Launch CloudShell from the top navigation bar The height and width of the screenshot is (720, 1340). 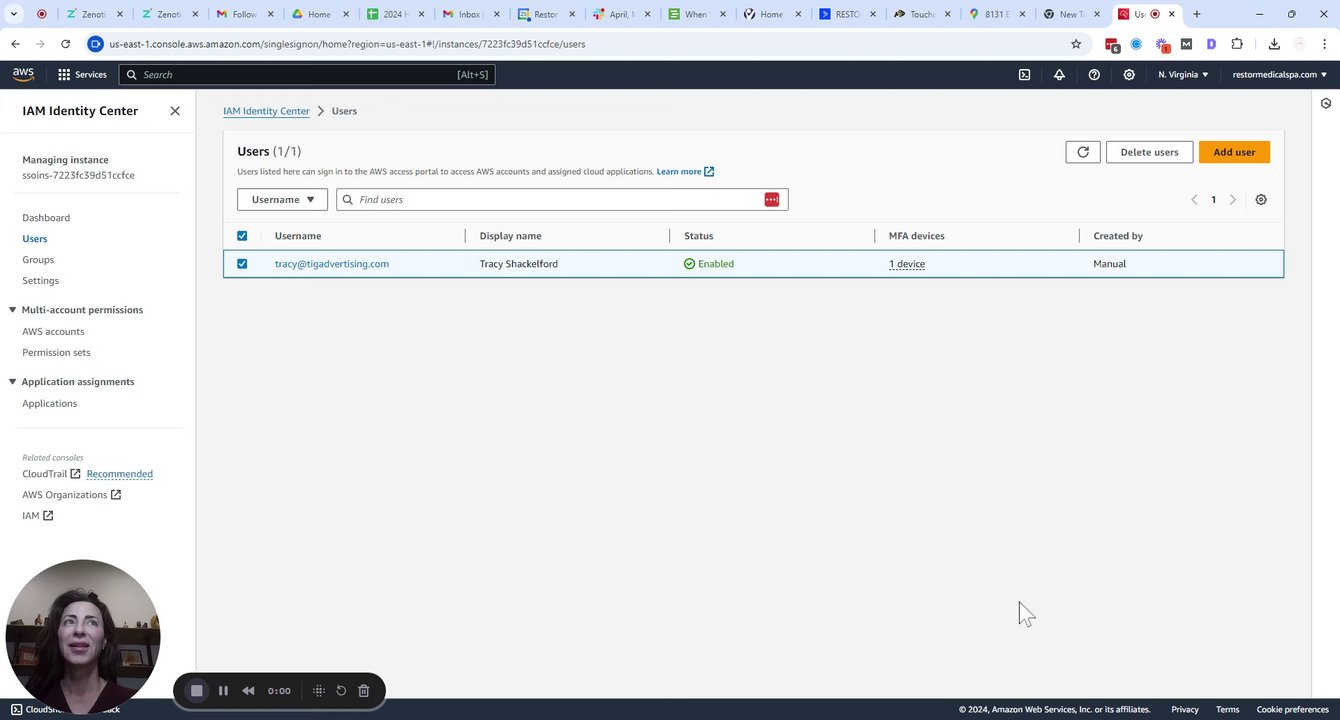[x=1024, y=74]
